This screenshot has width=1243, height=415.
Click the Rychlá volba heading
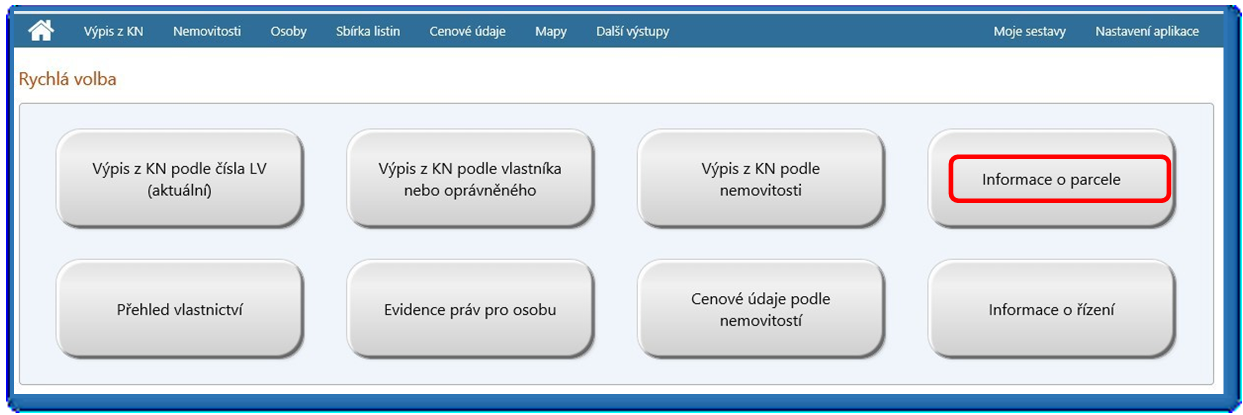coord(68,79)
